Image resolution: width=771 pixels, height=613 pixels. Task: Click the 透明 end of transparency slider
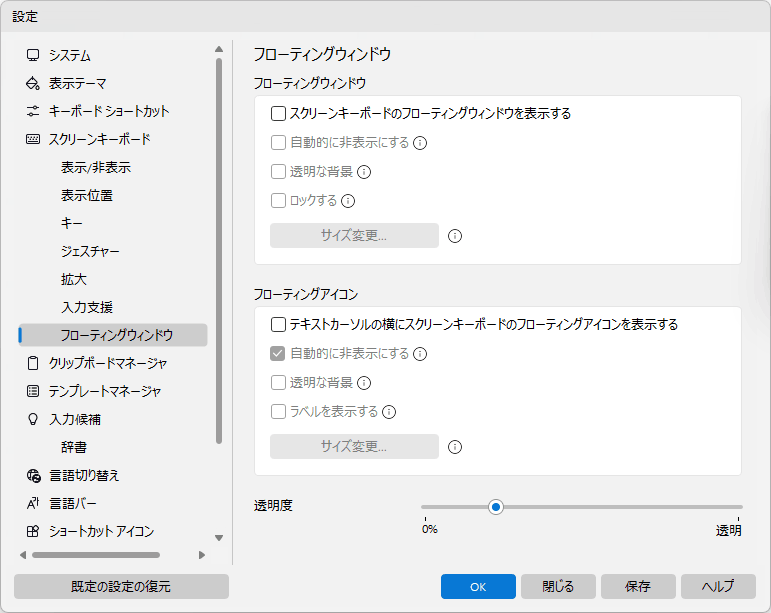tap(729, 530)
